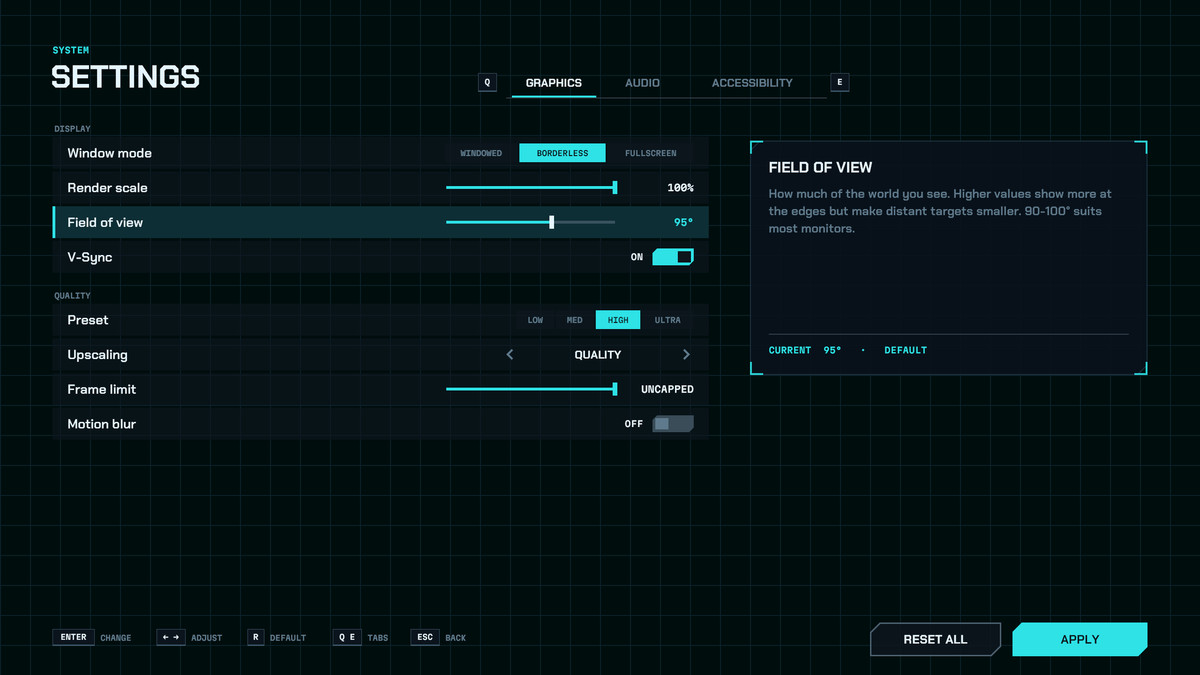Click the Upscaling value QUALITY
The height and width of the screenshot is (675, 1200).
598,355
